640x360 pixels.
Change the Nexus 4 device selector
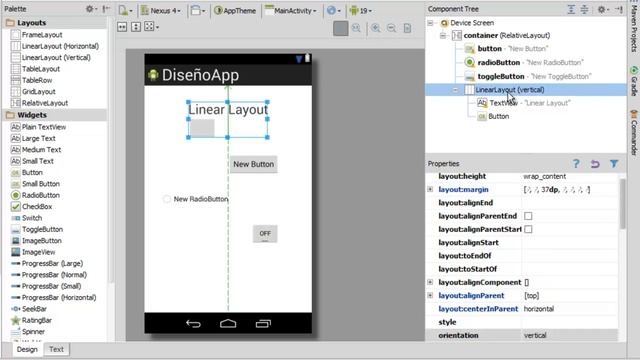pyautogui.click(x=160, y=11)
